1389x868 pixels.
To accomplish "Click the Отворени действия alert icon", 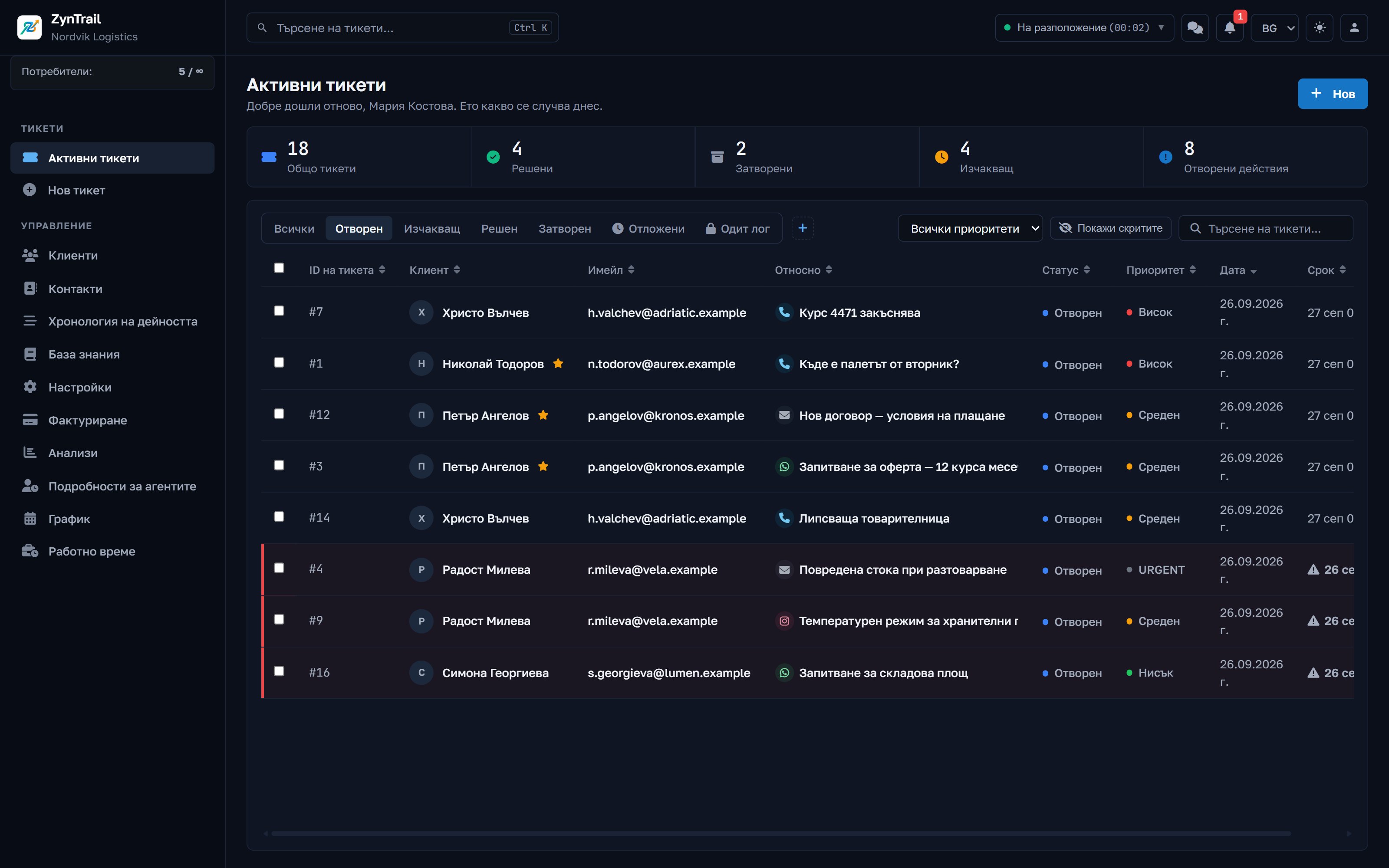I will point(1165,157).
